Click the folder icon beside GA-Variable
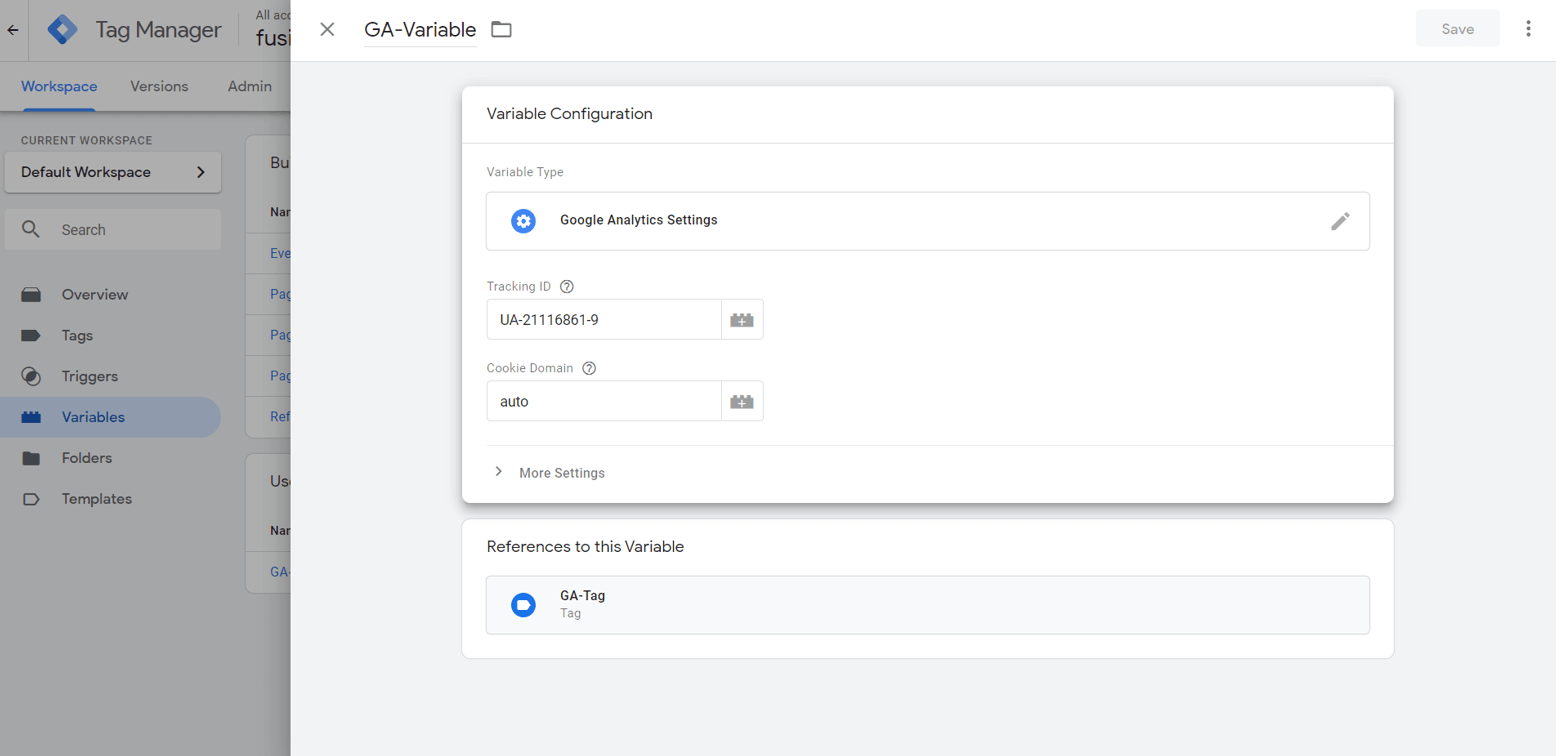1556x756 pixels. 501,30
